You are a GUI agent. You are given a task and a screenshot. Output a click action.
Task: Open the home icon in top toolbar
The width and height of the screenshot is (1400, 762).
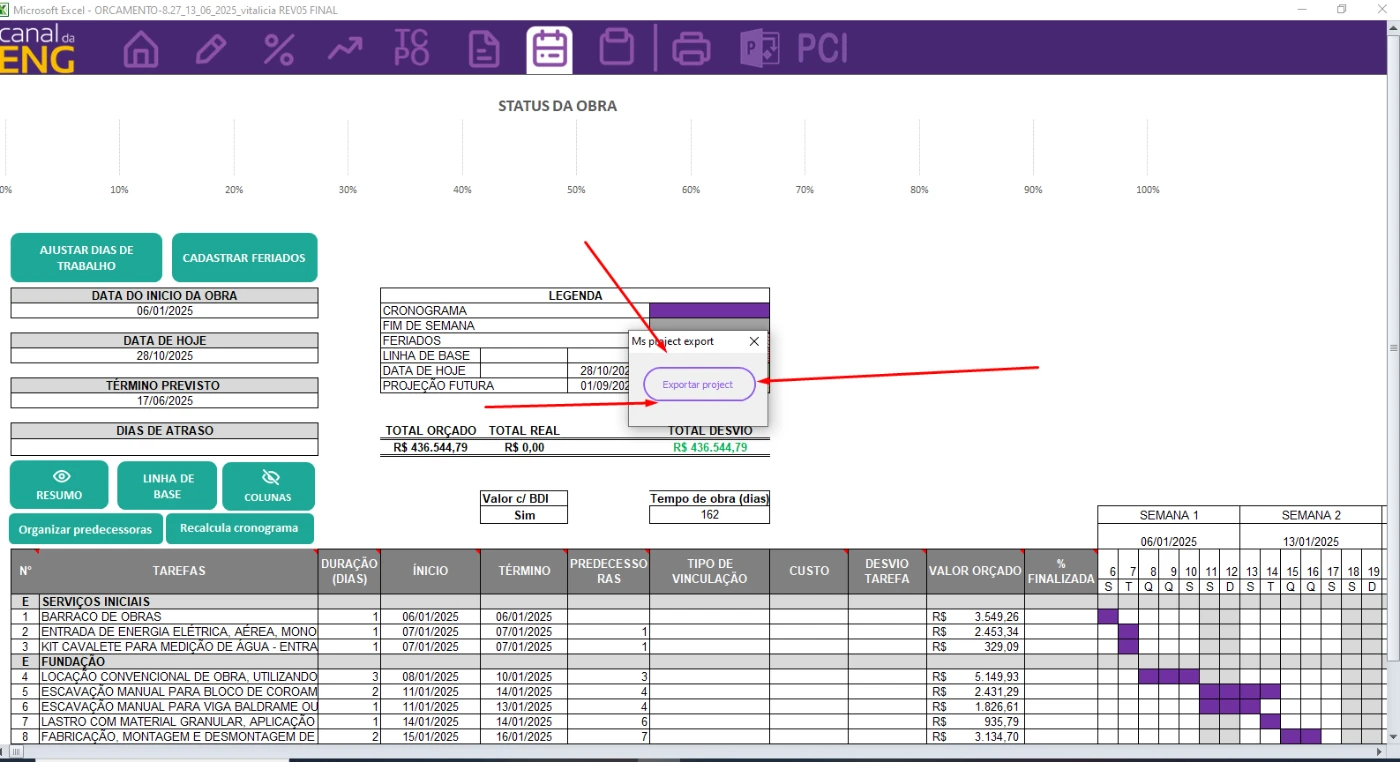(141, 49)
